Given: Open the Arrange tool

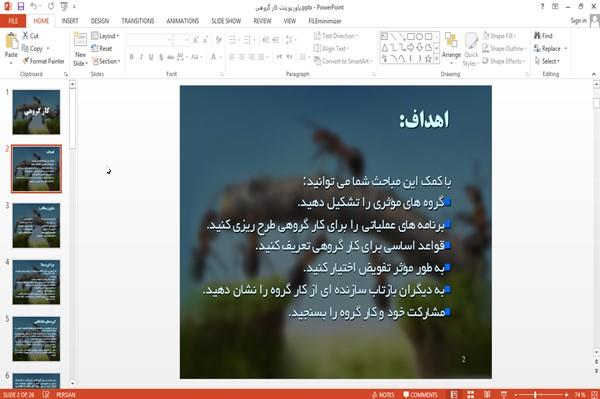Looking at the screenshot, I should point(451,45).
